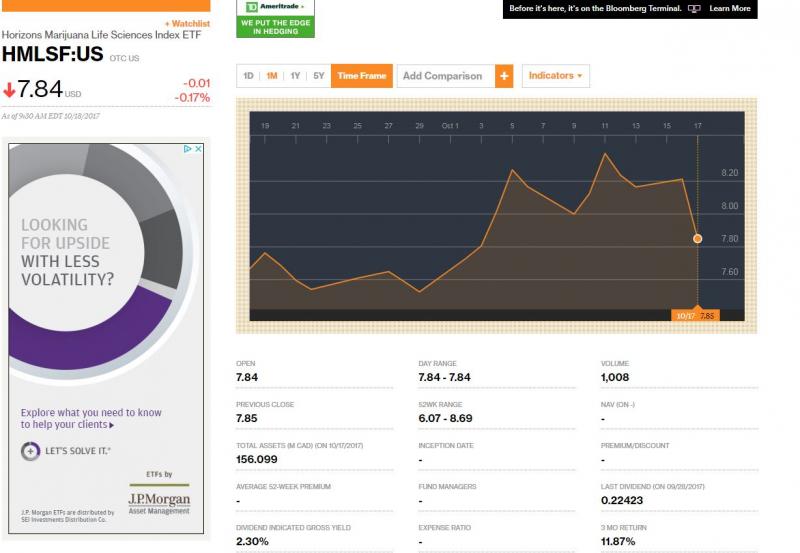Click the red down-arrow price indicator
Image resolution: width=800 pixels, height=553 pixels.
coord(9,90)
